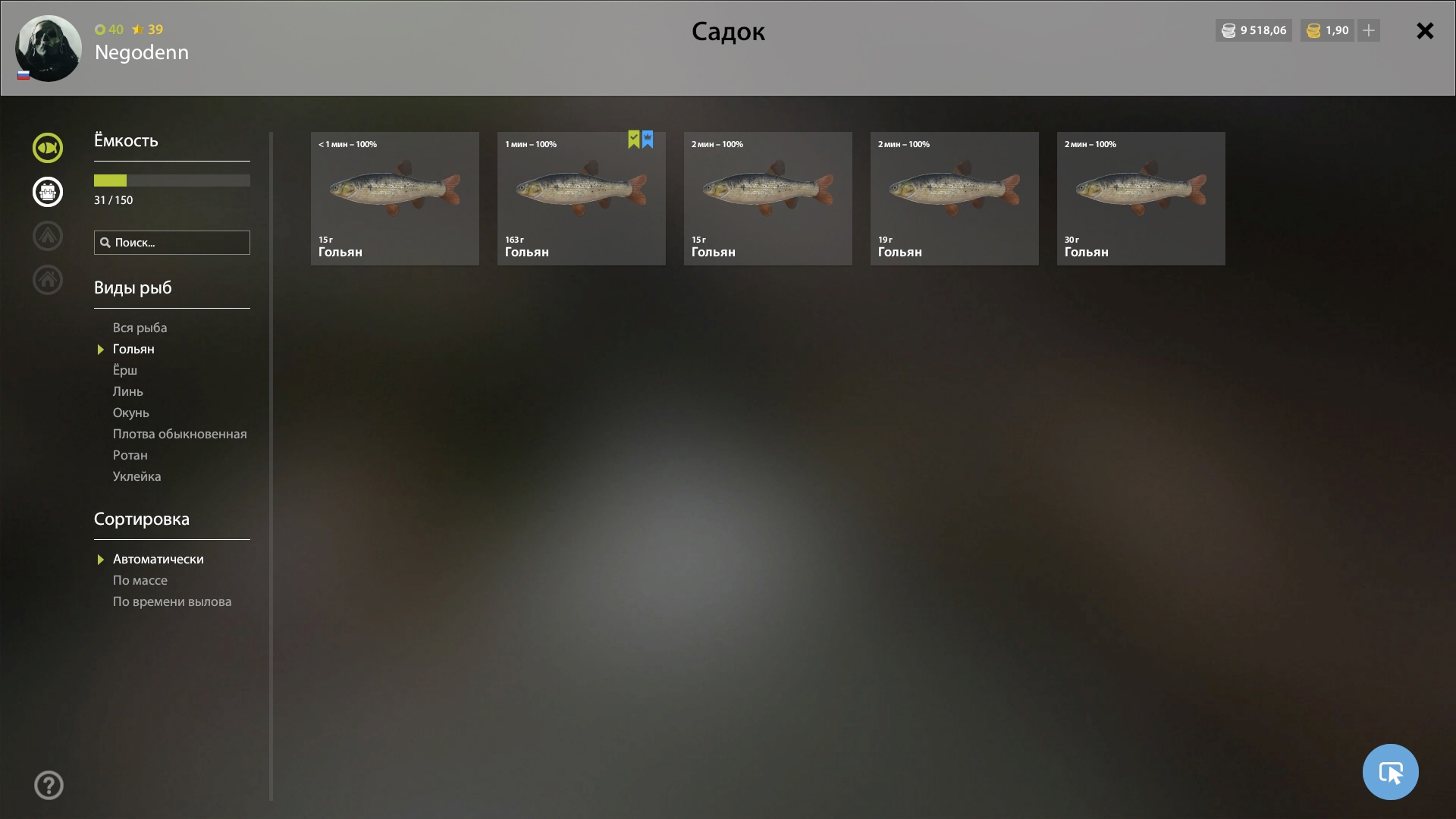
Task: Add gold coins with plus button
Action: (1369, 30)
